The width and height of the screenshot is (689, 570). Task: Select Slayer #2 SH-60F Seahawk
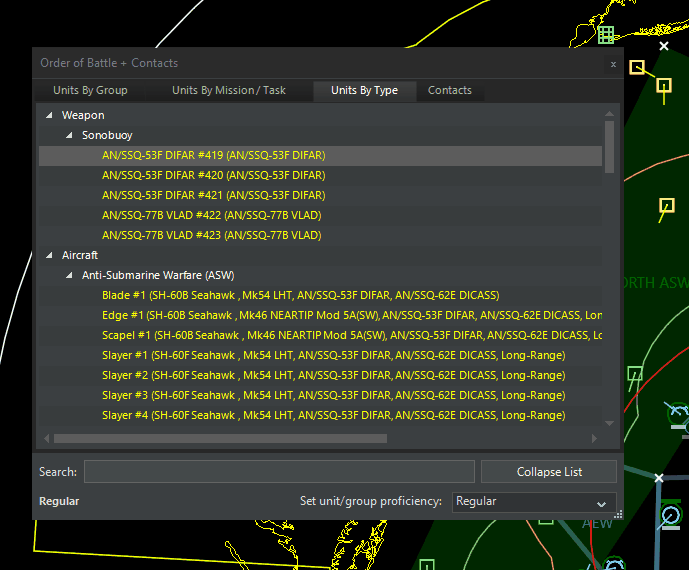[320, 375]
